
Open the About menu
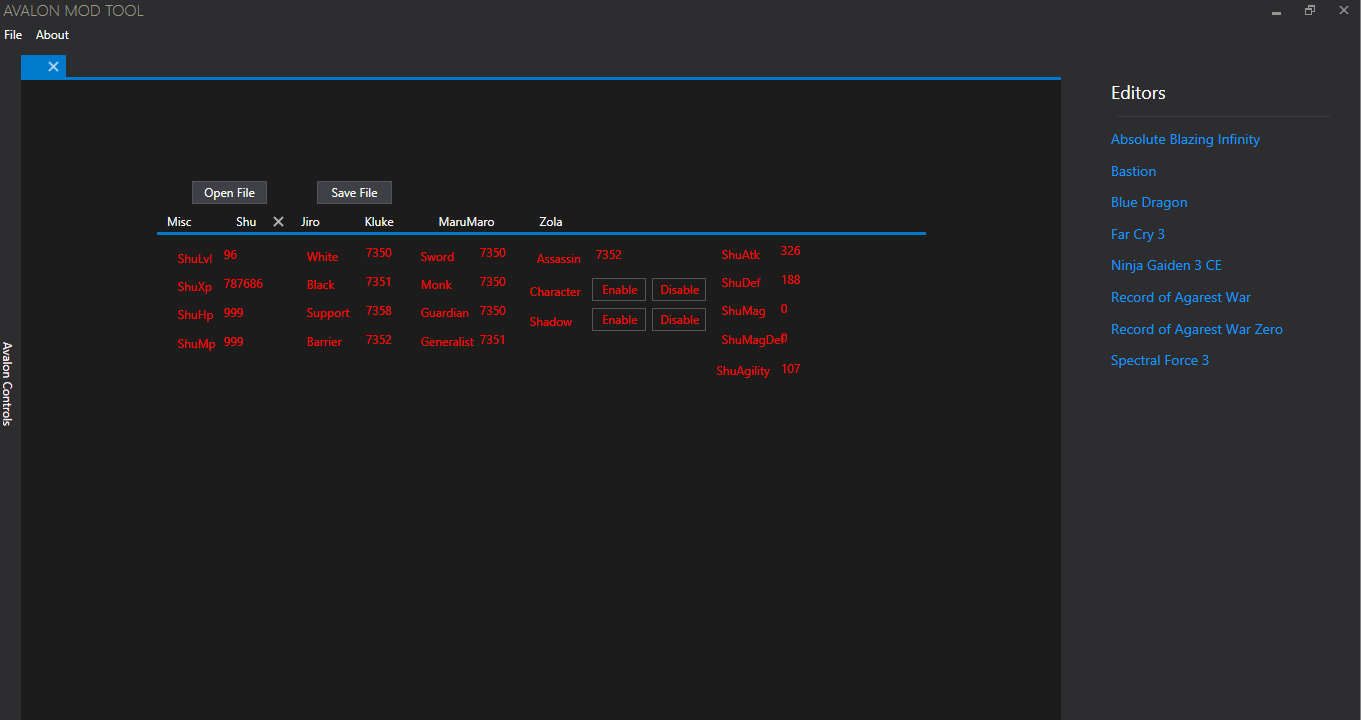click(x=52, y=35)
